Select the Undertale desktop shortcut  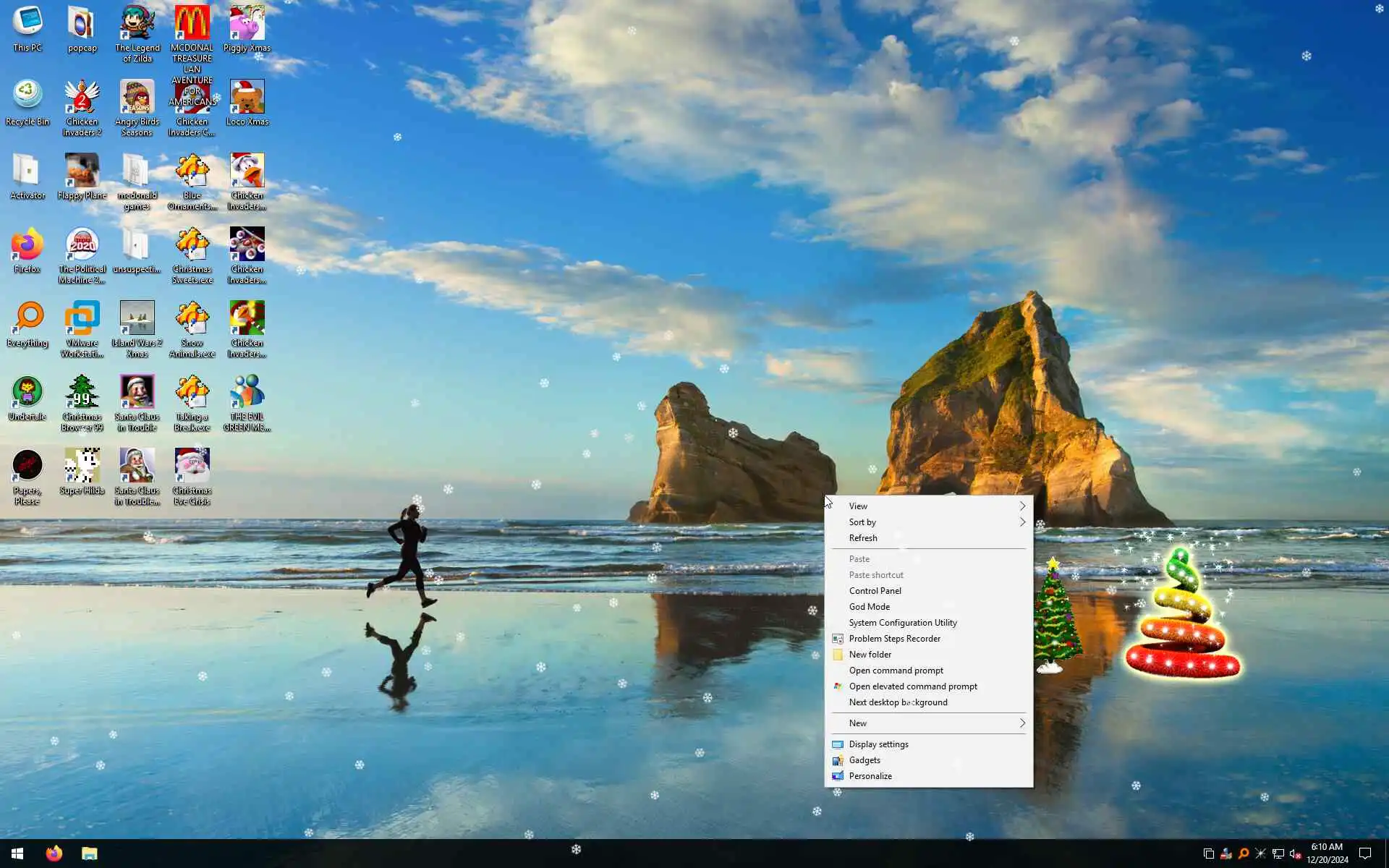point(27,393)
